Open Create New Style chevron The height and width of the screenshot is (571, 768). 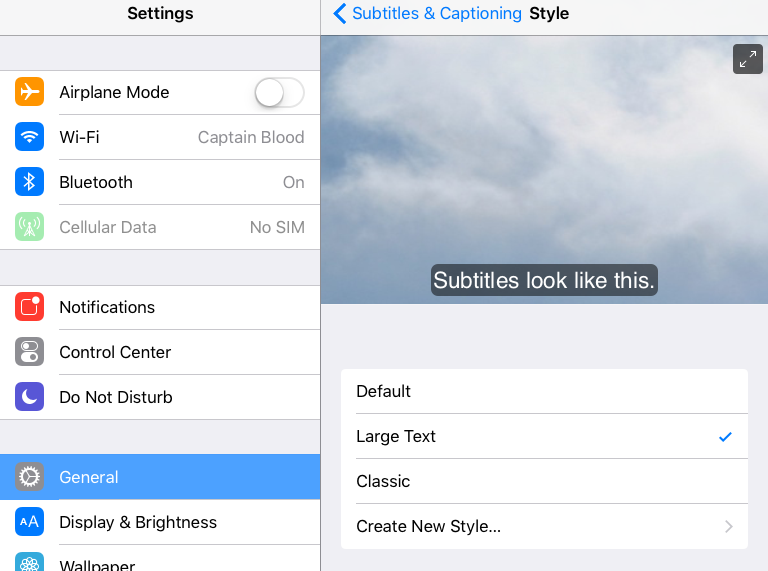(729, 526)
